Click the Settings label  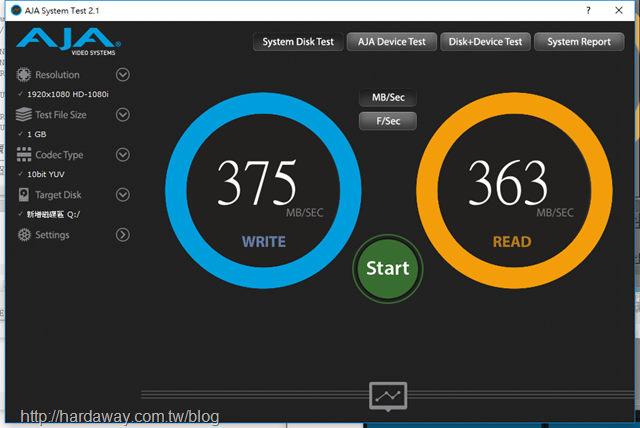(52, 235)
